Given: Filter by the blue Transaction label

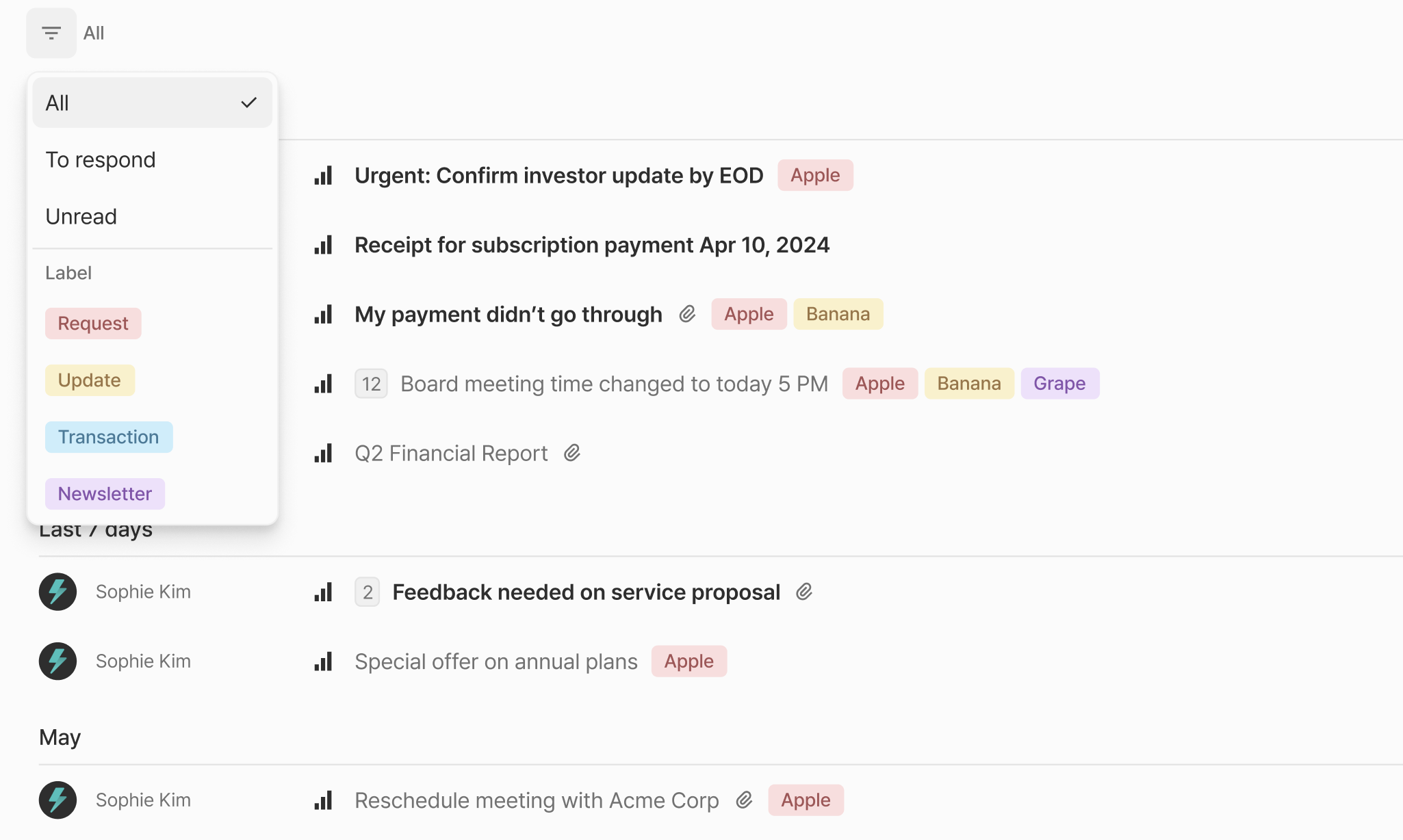Looking at the screenshot, I should click(109, 436).
